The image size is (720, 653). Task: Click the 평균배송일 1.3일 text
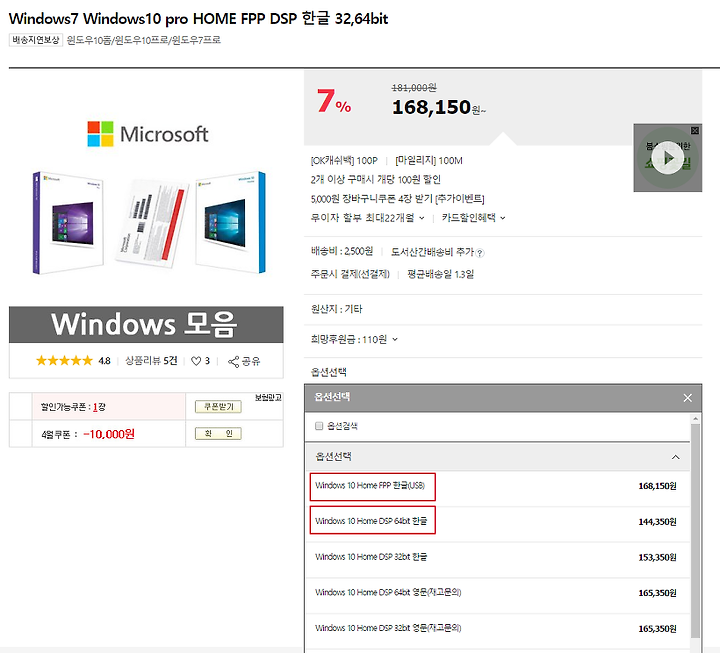tap(441, 275)
